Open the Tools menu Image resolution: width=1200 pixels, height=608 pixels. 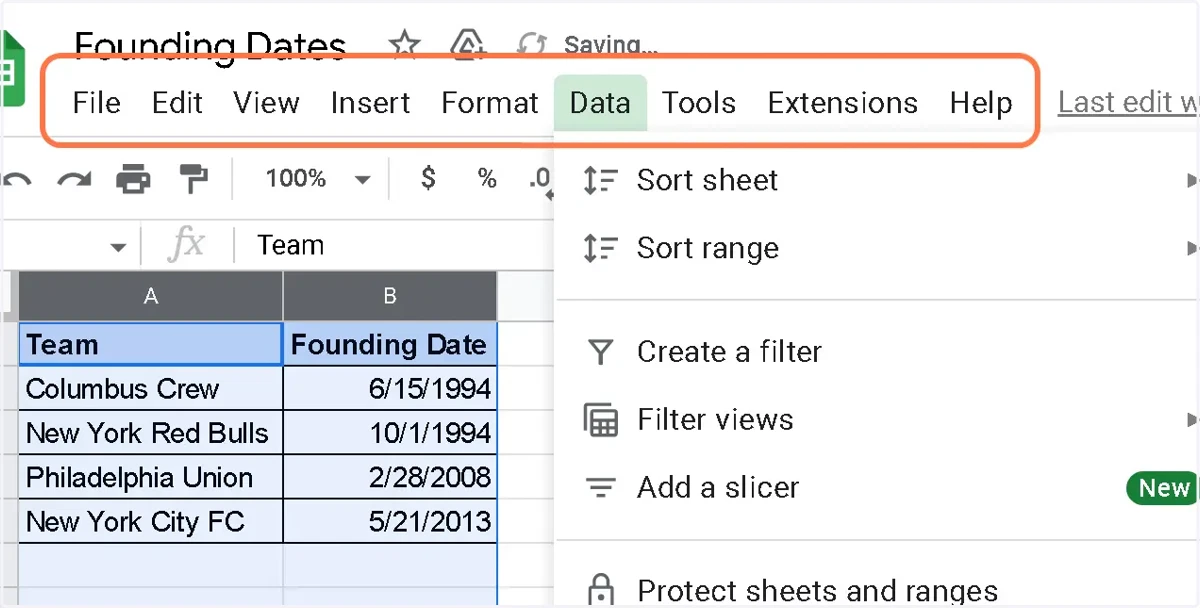point(699,103)
